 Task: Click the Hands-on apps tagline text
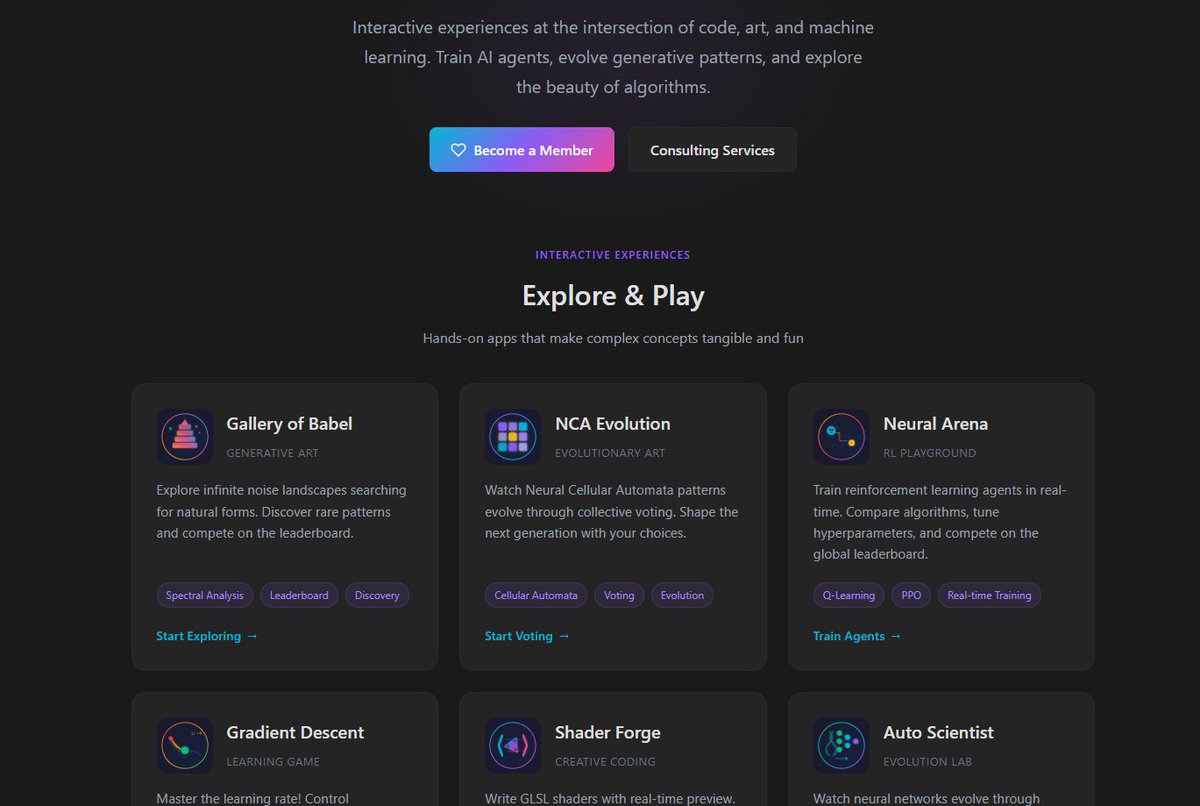click(613, 338)
